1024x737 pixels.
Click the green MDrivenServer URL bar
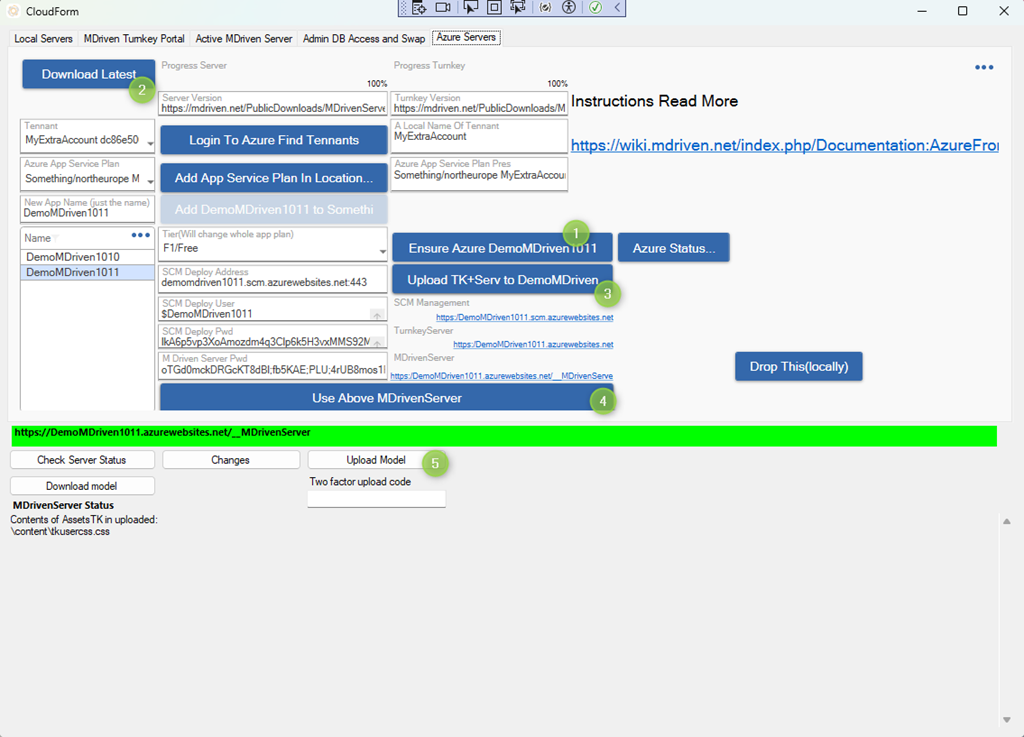[504, 436]
